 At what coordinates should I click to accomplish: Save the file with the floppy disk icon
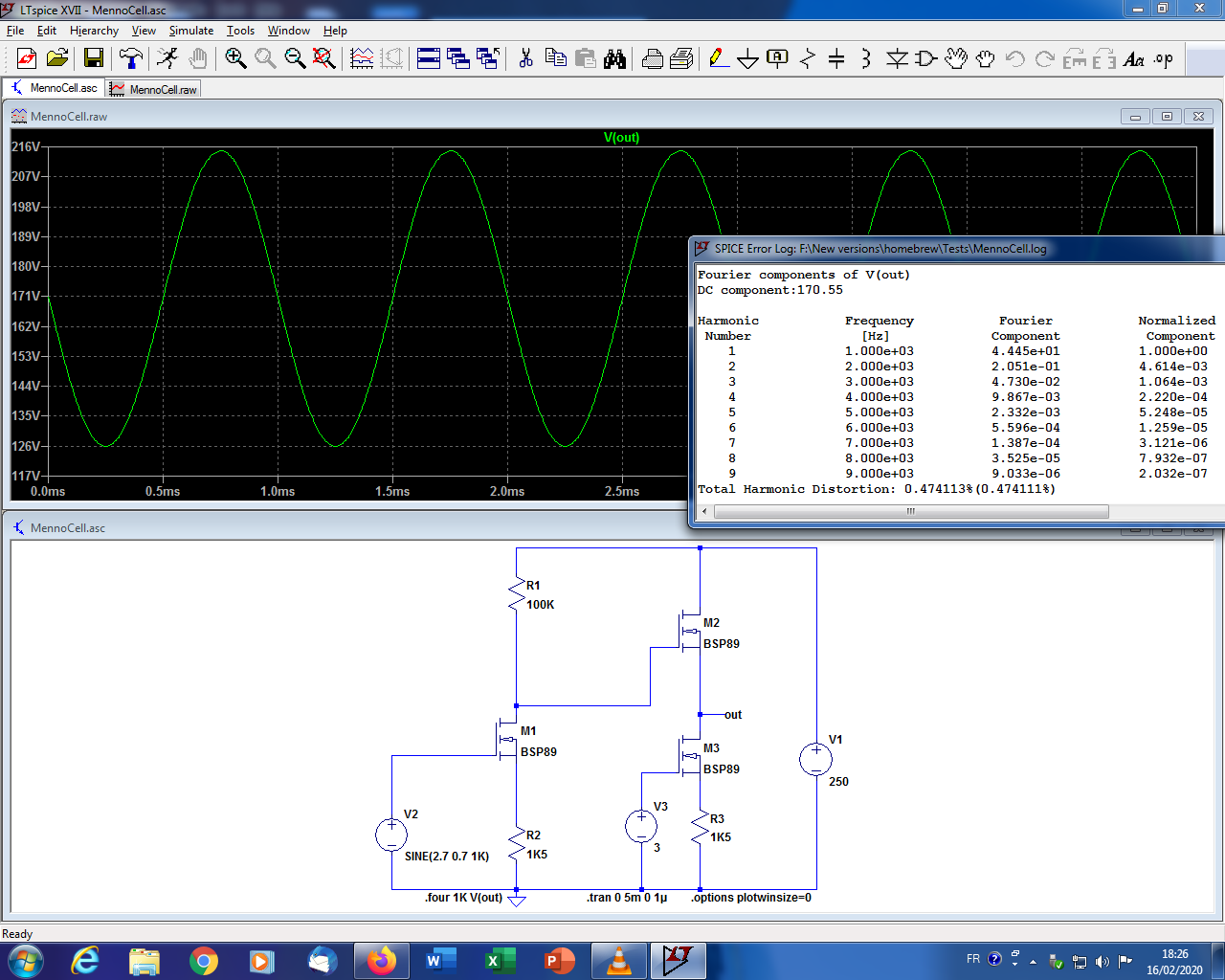pyautogui.click(x=94, y=59)
